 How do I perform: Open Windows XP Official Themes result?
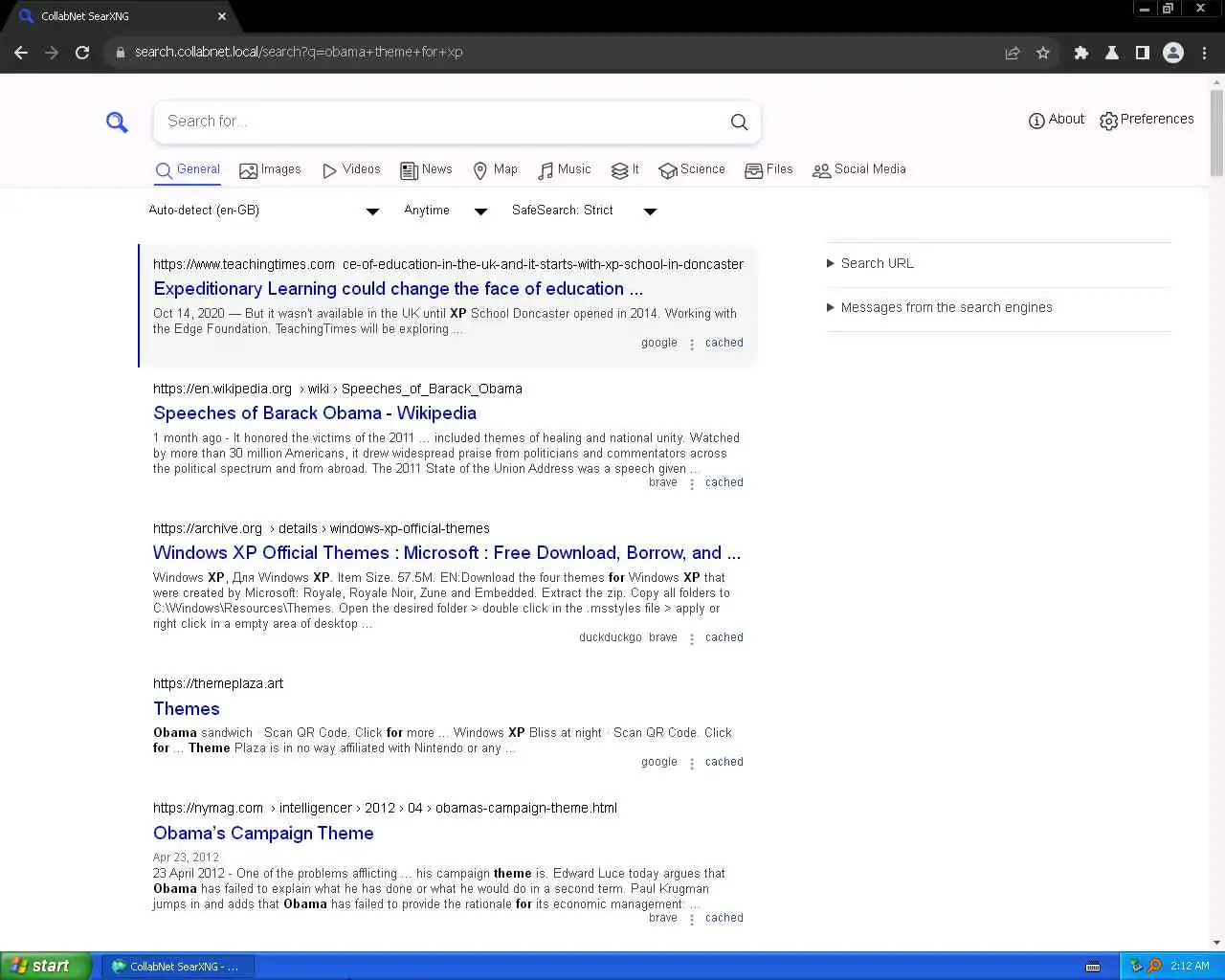pyautogui.click(x=447, y=552)
